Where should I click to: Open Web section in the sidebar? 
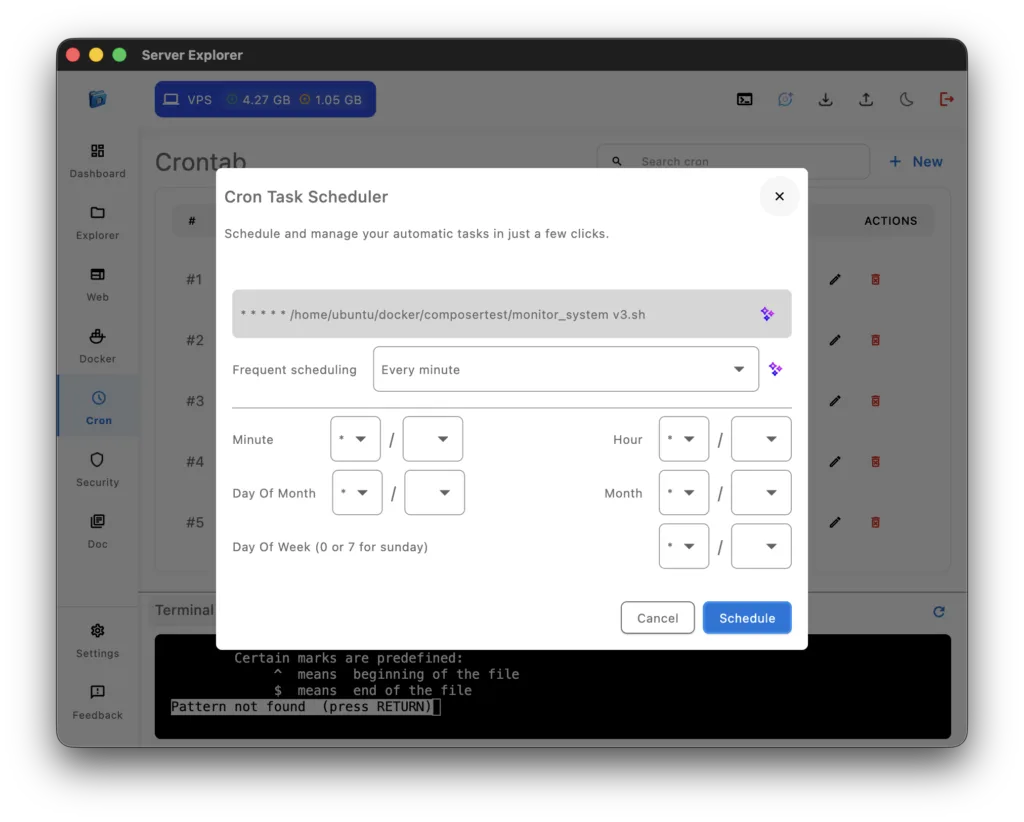[x=97, y=285]
